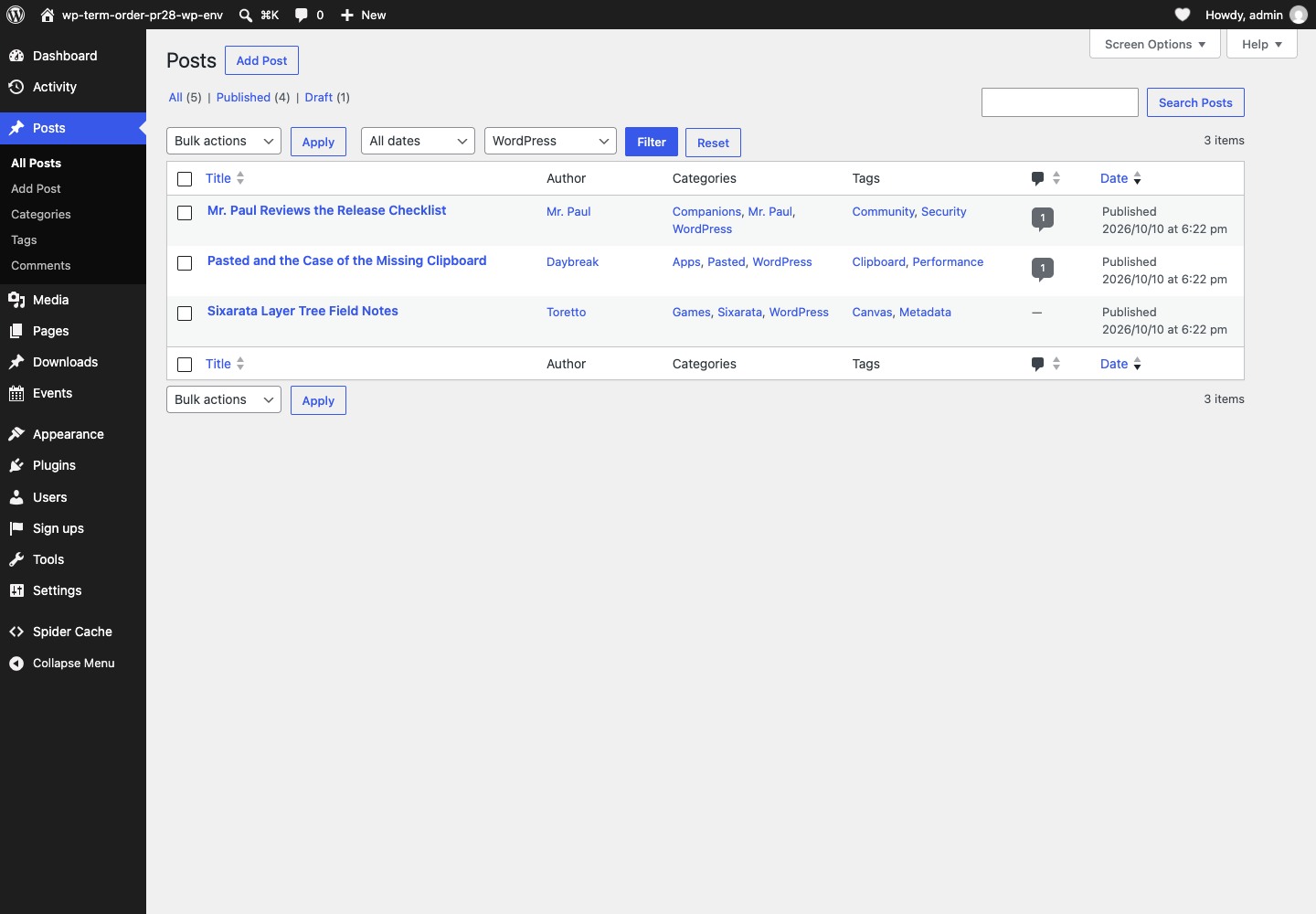Check the select-all checkbox in footer row
Image resolution: width=1316 pixels, height=914 pixels.
(x=185, y=365)
